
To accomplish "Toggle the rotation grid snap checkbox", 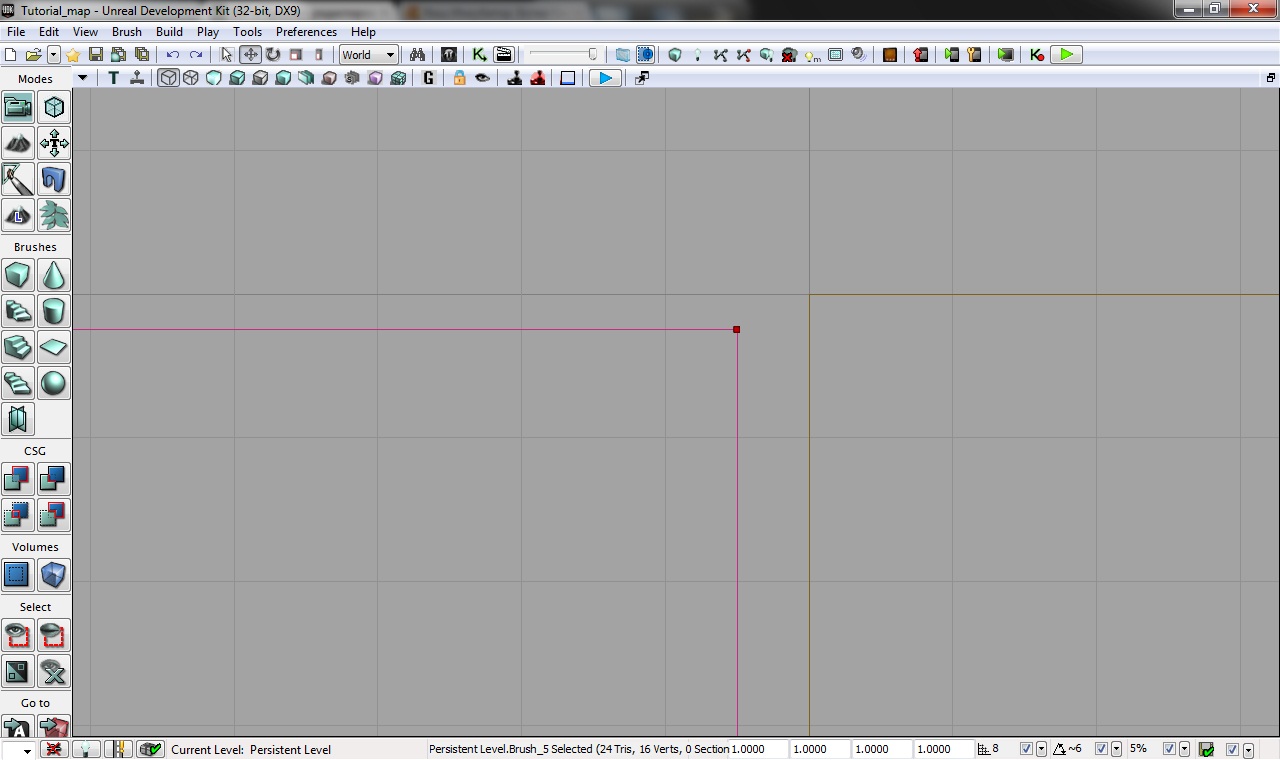I will tap(1101, 749).
